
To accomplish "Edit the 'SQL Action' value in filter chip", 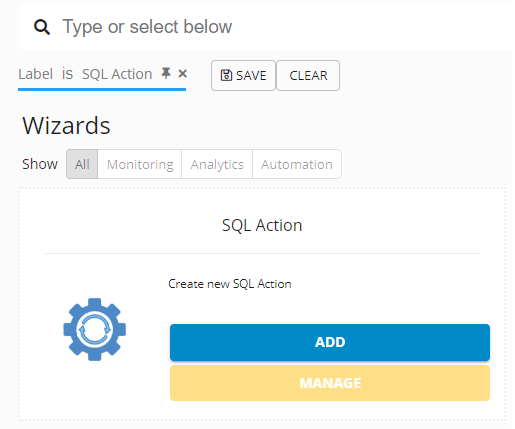I will (117, 74).
